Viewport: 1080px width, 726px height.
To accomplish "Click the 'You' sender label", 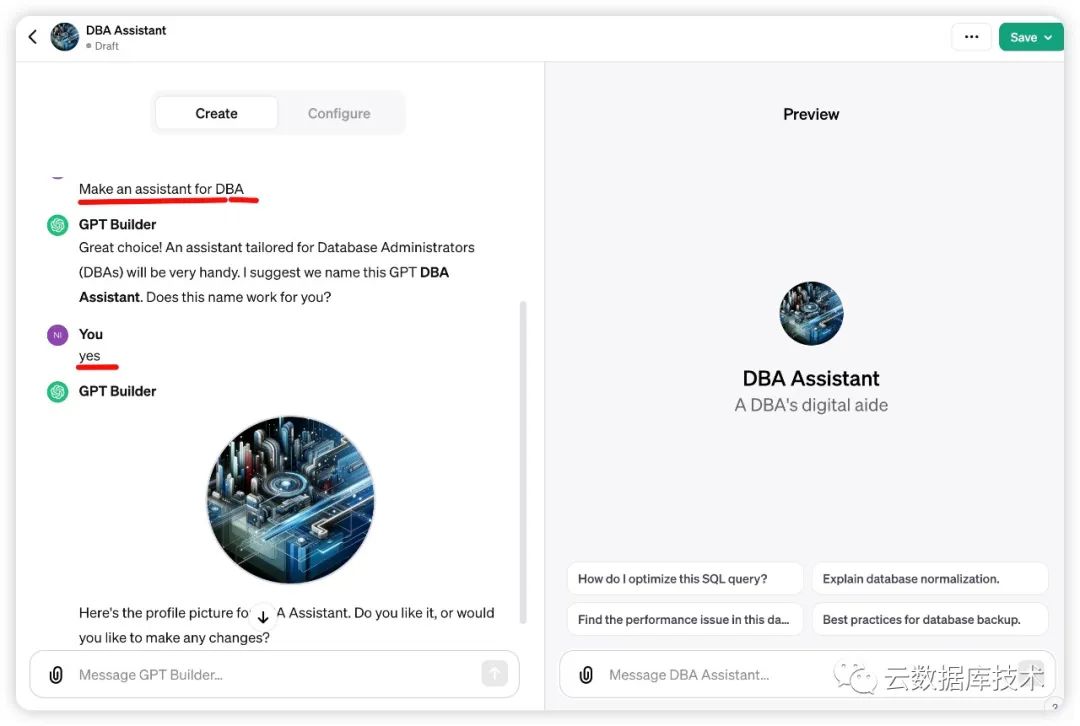I will click(x=91, y=334).
